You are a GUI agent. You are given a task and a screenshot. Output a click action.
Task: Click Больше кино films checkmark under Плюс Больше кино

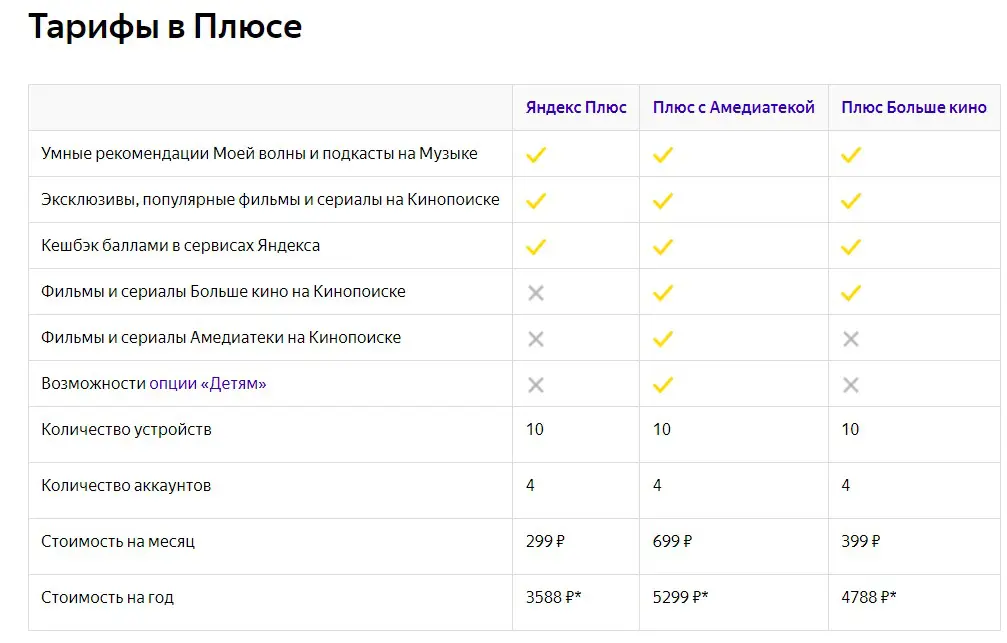(851, 293)
